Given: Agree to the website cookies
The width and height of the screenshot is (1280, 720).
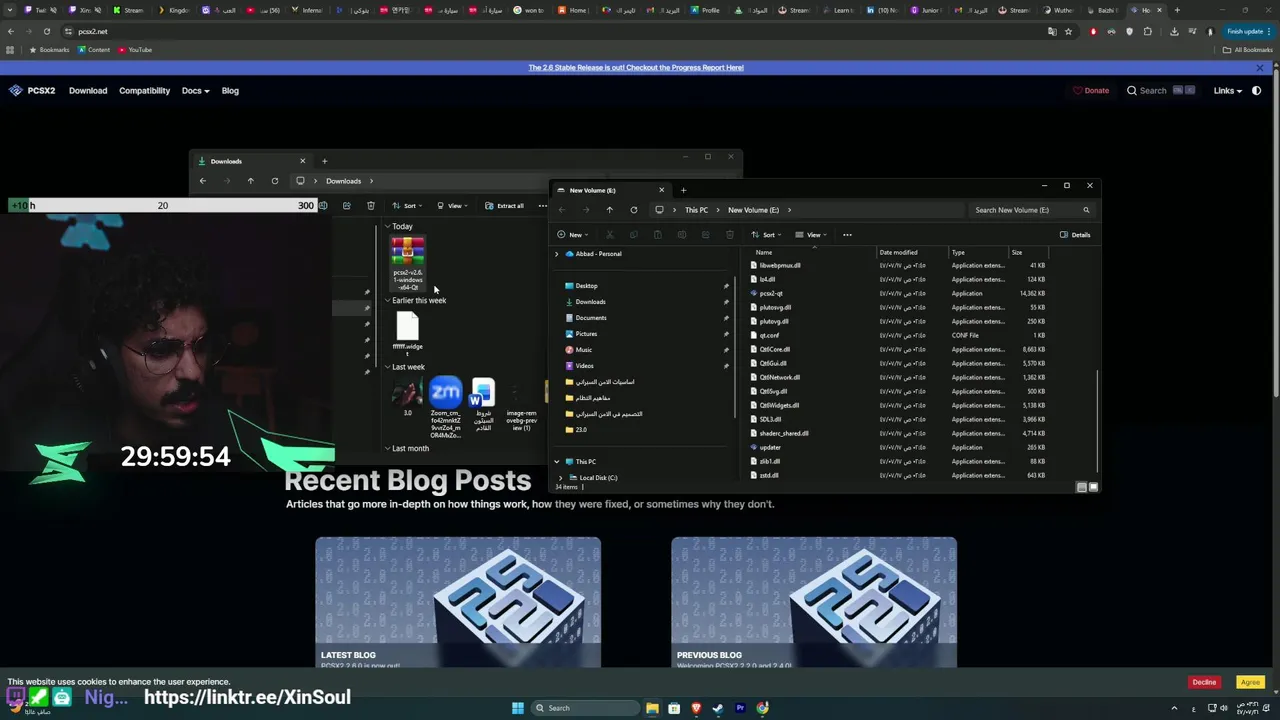Looking at the screenshot, I should 1250,683.
